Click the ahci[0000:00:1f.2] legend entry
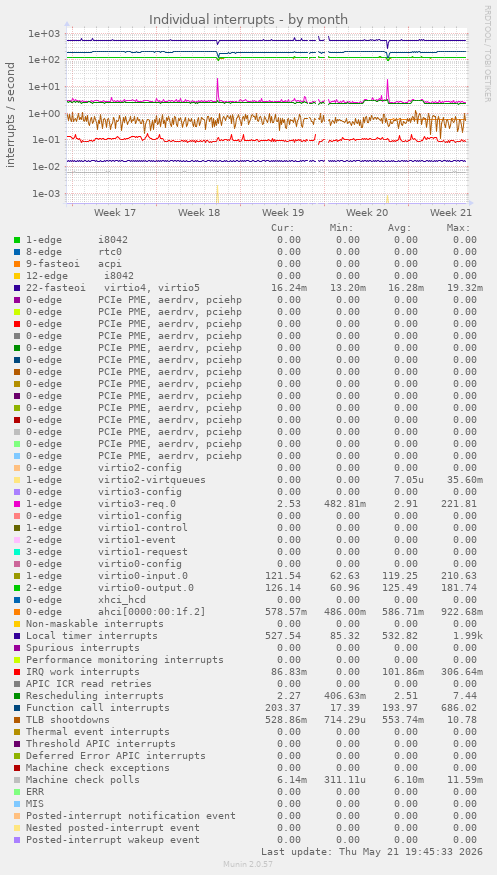 115,612
